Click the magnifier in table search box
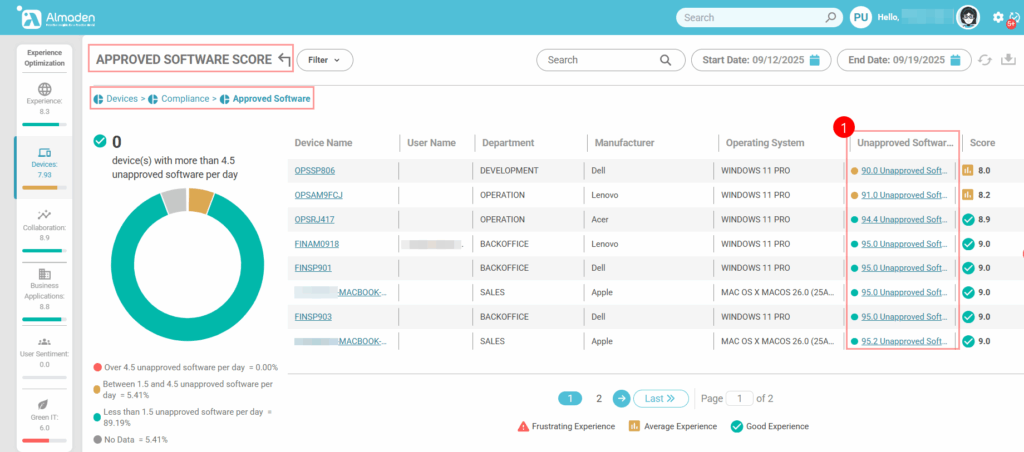Image resolution: width=1024 pixels, height=452 pixels. [665, 60]
